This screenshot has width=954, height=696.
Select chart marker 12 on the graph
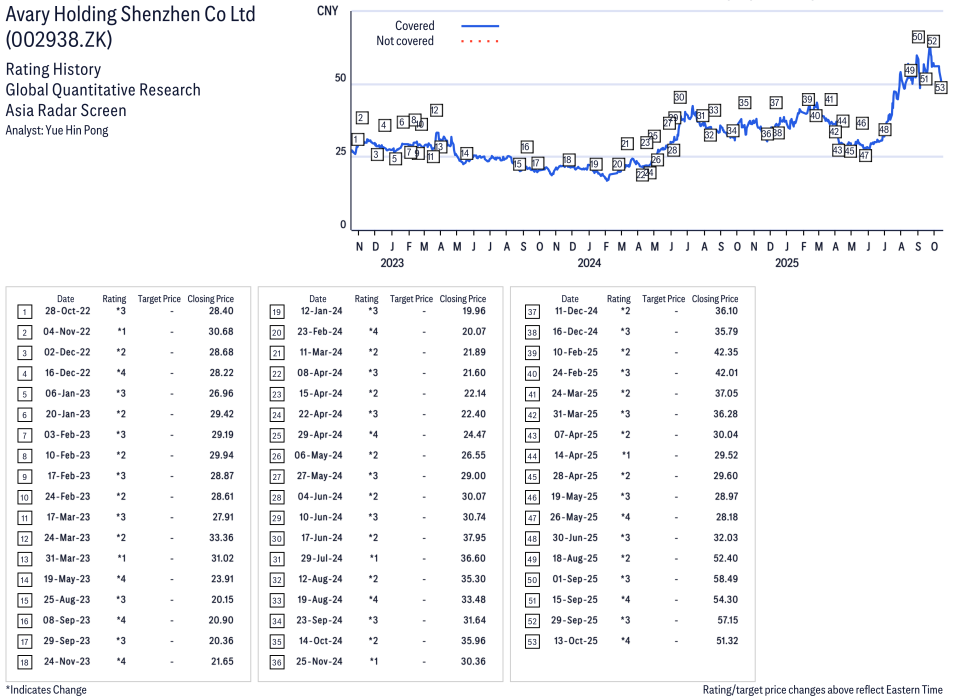click(435, 110)
